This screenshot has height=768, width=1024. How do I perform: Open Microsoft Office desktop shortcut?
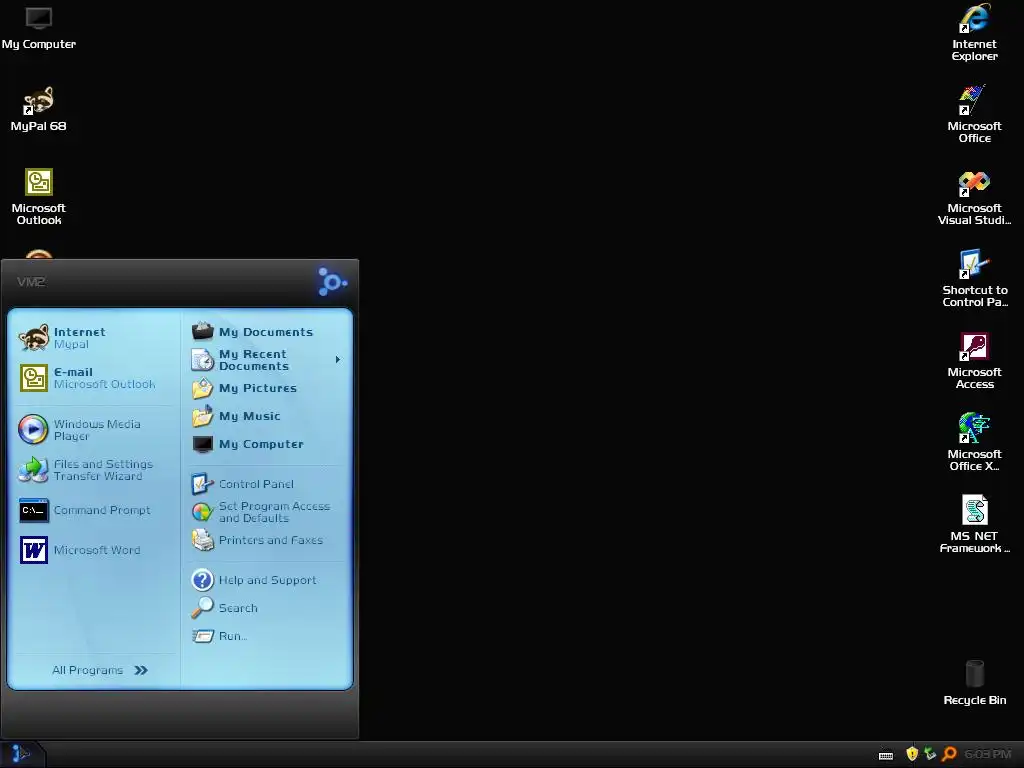(x=974, y=114)
